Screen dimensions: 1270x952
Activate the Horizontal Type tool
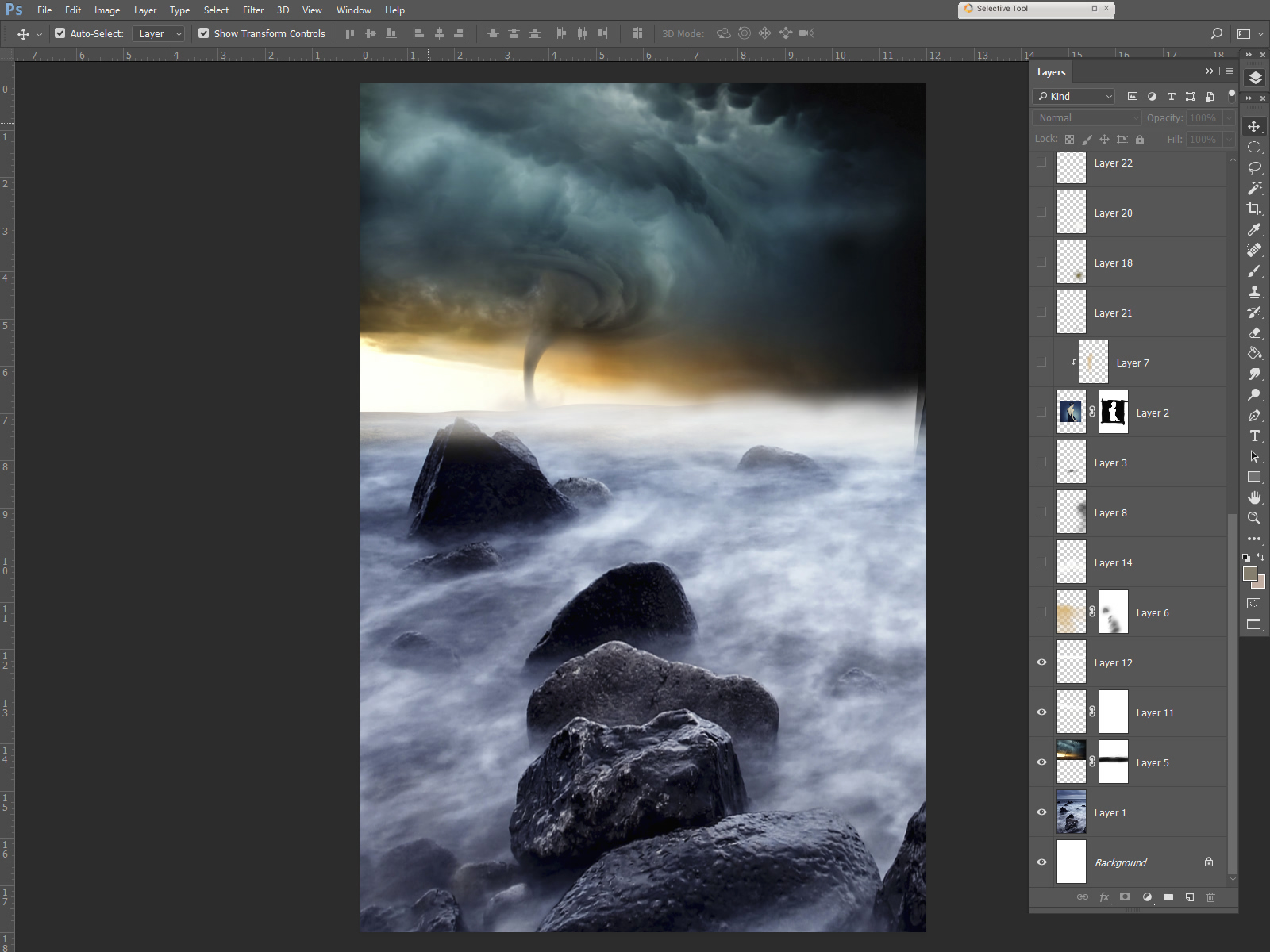pyautogui.click(x=1254, y=436)
